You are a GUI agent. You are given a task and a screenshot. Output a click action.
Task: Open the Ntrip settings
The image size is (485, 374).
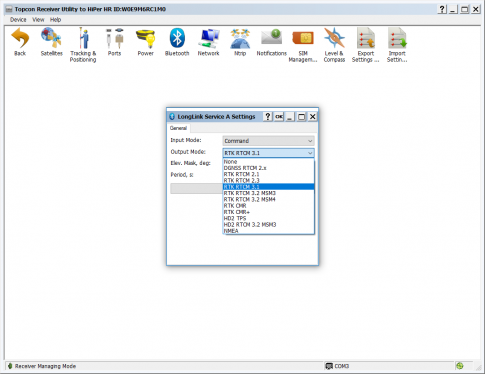coord(240,42)
